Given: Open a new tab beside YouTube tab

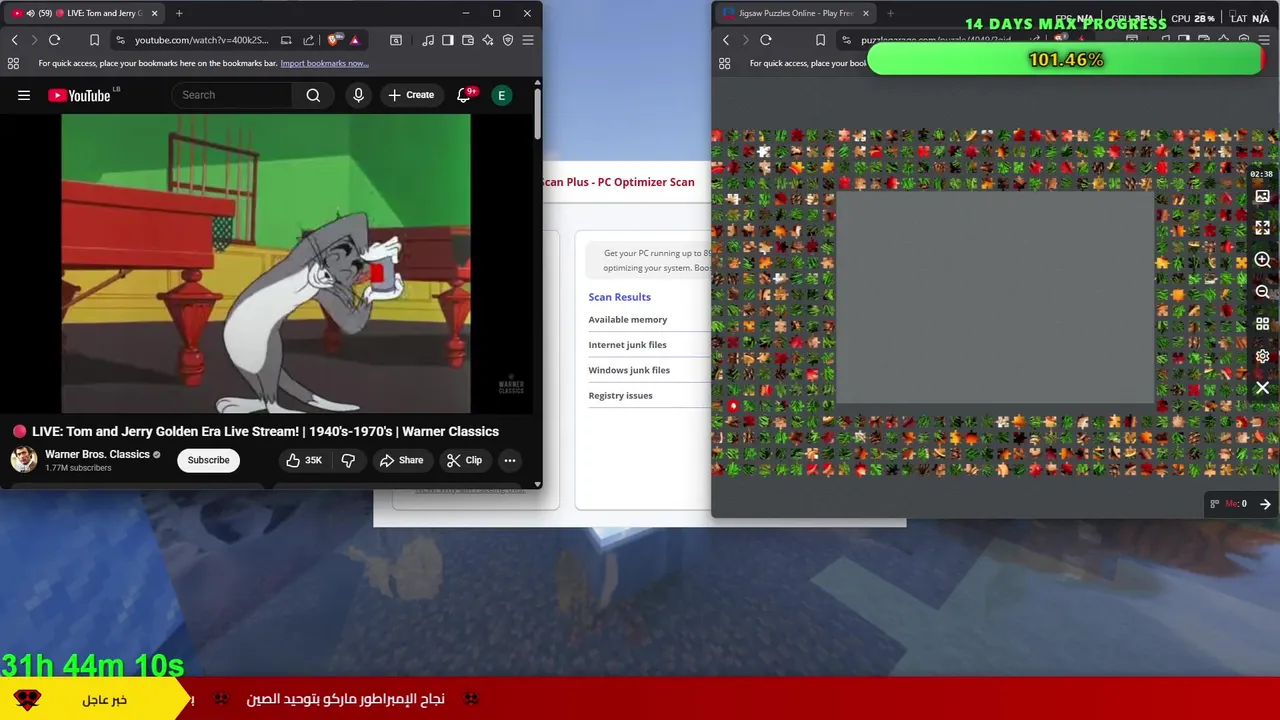Looking at the screenshot, I should [x=179, y=13].
